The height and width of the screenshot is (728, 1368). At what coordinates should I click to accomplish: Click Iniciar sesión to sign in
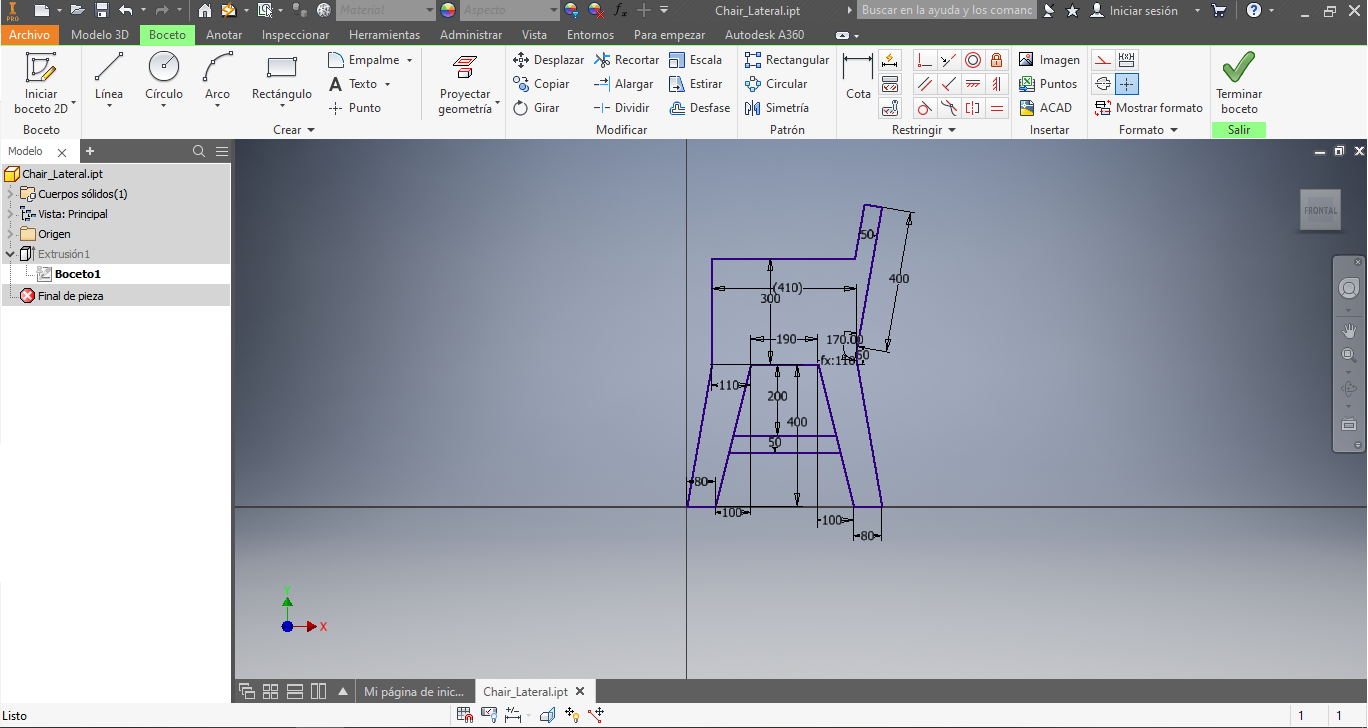(x=1144, y=10)
